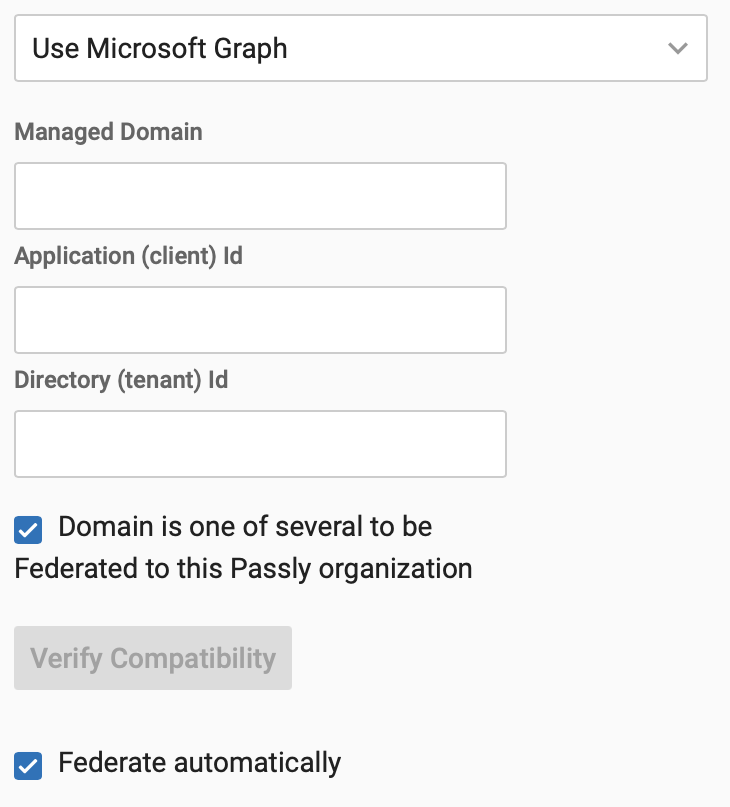The image size is (730, 807).
Task: Click the Application (client) Id label
Action: coord(128,256)
